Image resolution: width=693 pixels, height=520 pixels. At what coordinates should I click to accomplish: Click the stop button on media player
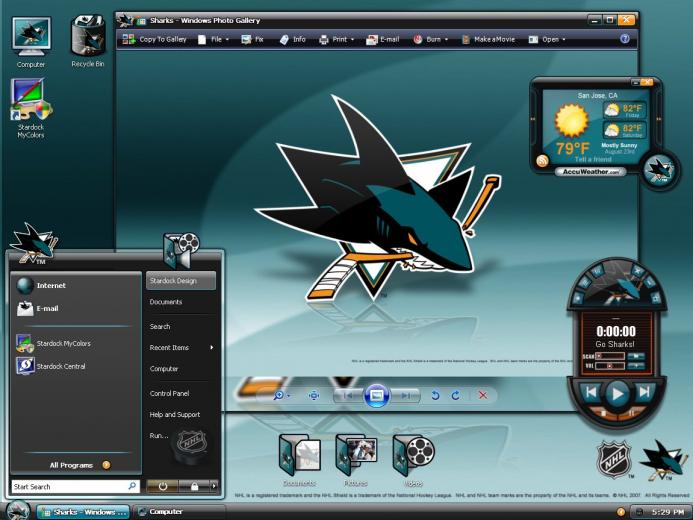coord(603,414)
